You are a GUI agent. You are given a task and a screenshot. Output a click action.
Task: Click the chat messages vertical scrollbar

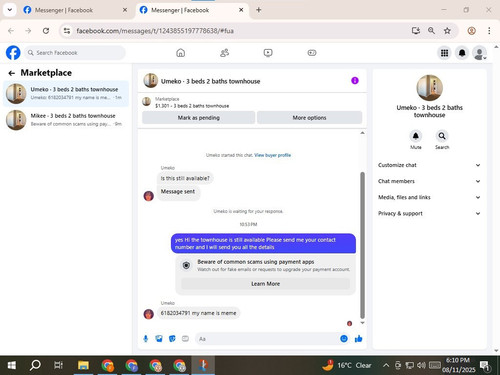pyautogui.click(x=362, y=245)
